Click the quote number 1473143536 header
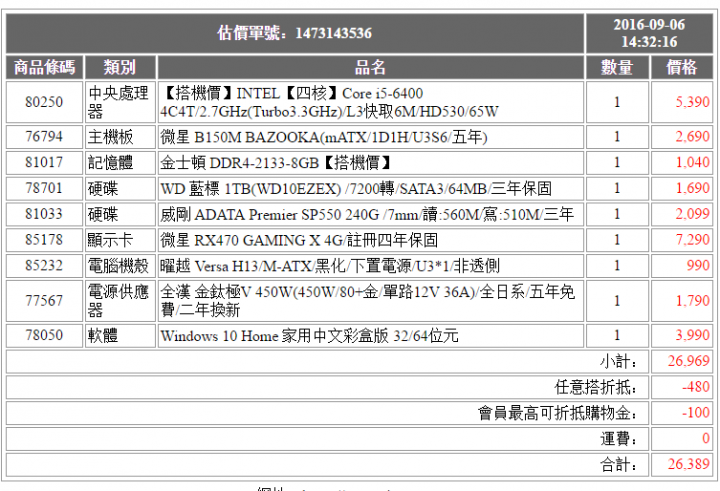Viewport: 720px width, 491px height. pyautogui.click(x=295, y=33)
